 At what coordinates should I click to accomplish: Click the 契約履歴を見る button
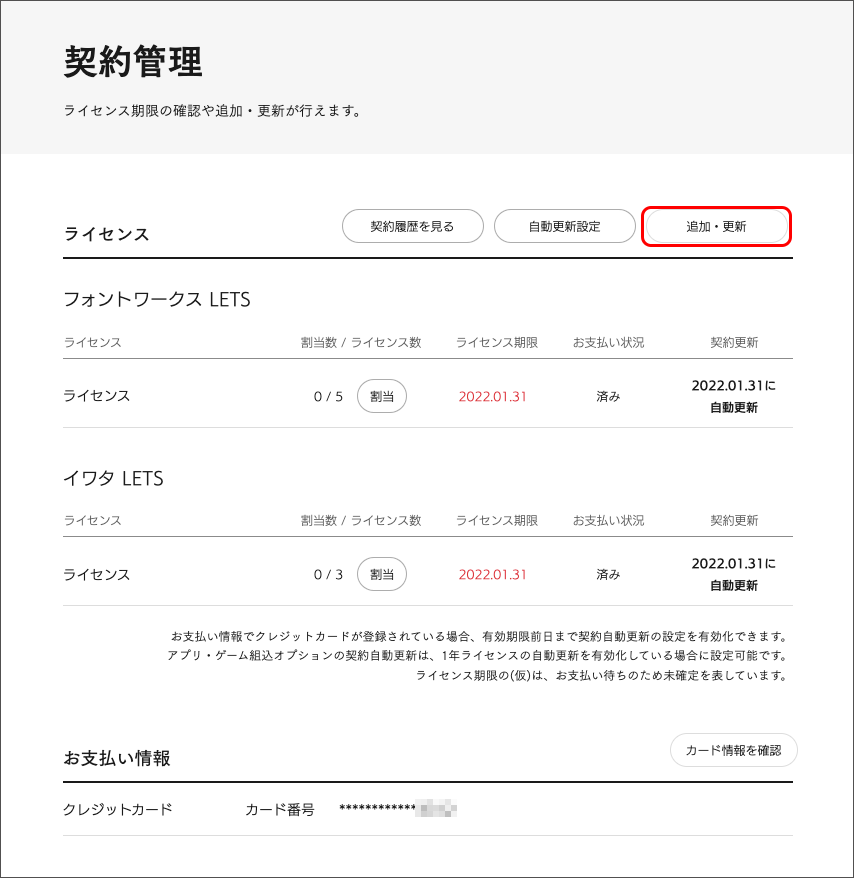[x=412, y=226]
